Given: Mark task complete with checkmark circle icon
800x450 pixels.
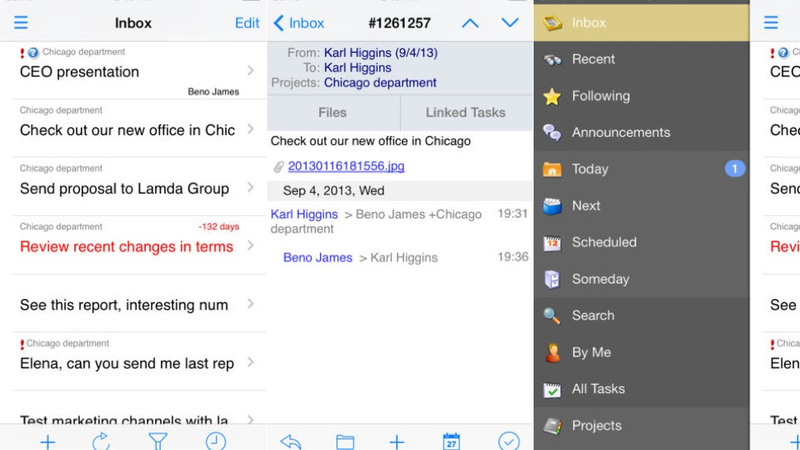Looking at the screenshot, I should point(509,441).
